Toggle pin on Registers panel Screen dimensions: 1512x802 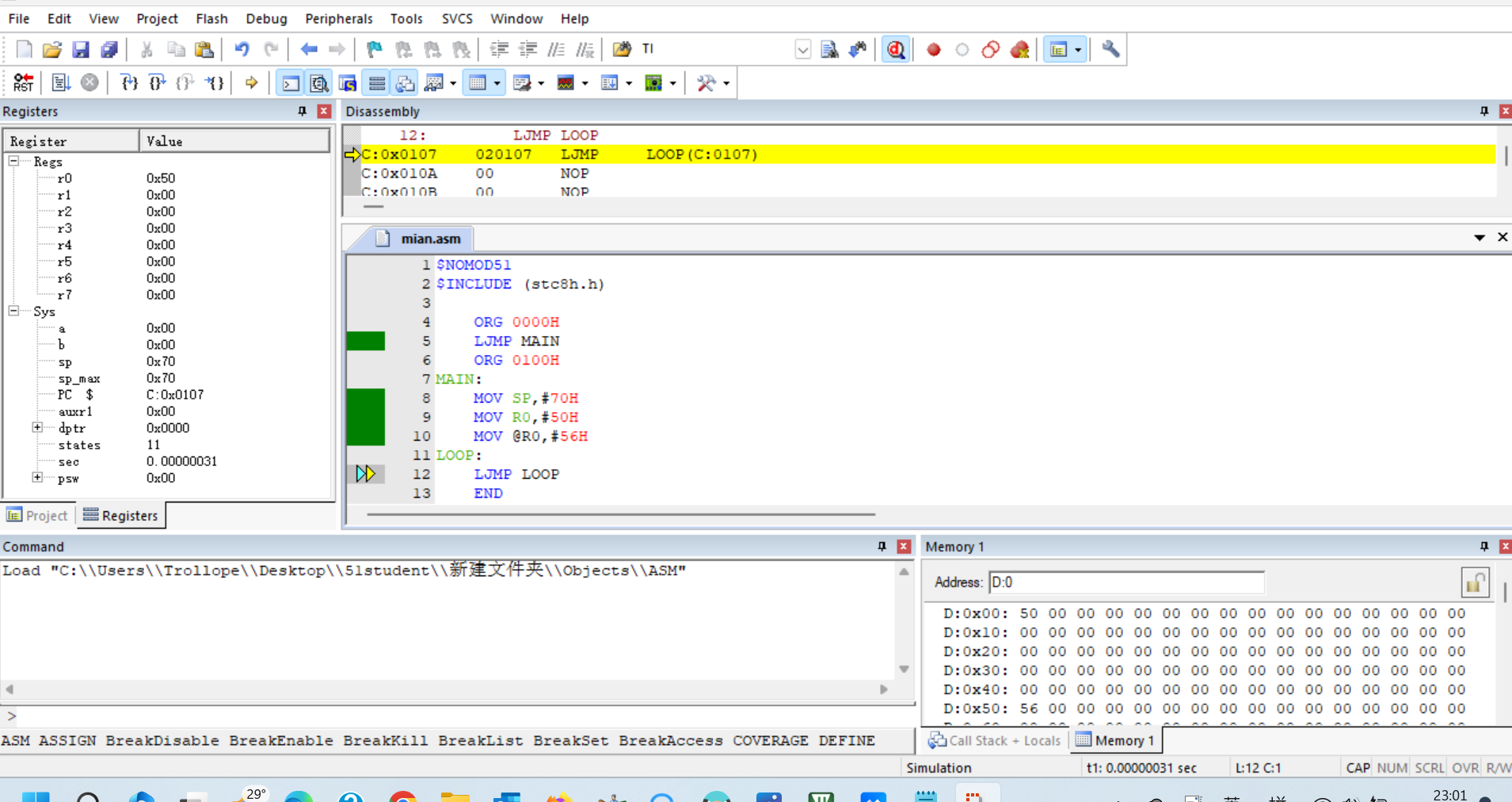pyautogui.click(x=302, y=111)
